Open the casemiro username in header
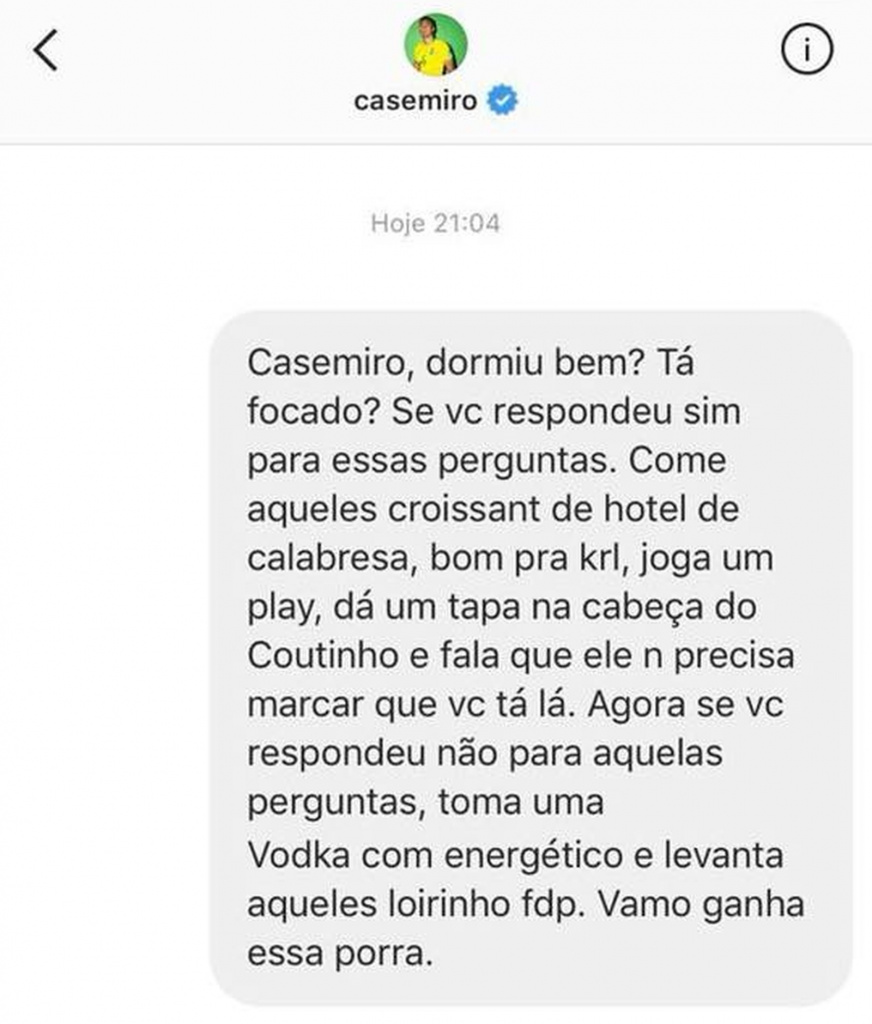This screenshot has width=872, height=1024. coord(415,101)
